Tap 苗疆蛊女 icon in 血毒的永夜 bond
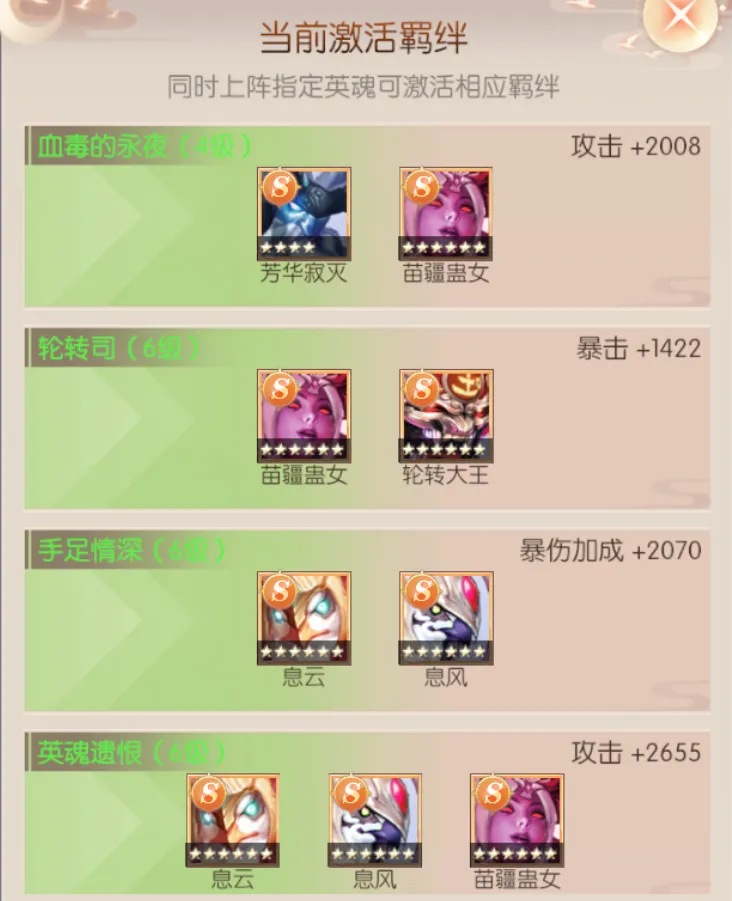The image size is (732, 901). (446, 214)
